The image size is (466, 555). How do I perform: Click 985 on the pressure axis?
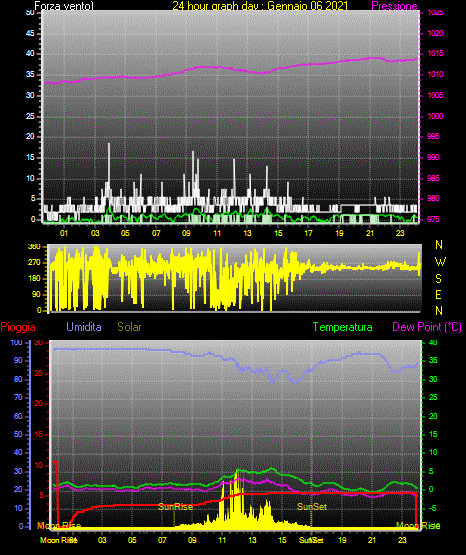(433, 178)
